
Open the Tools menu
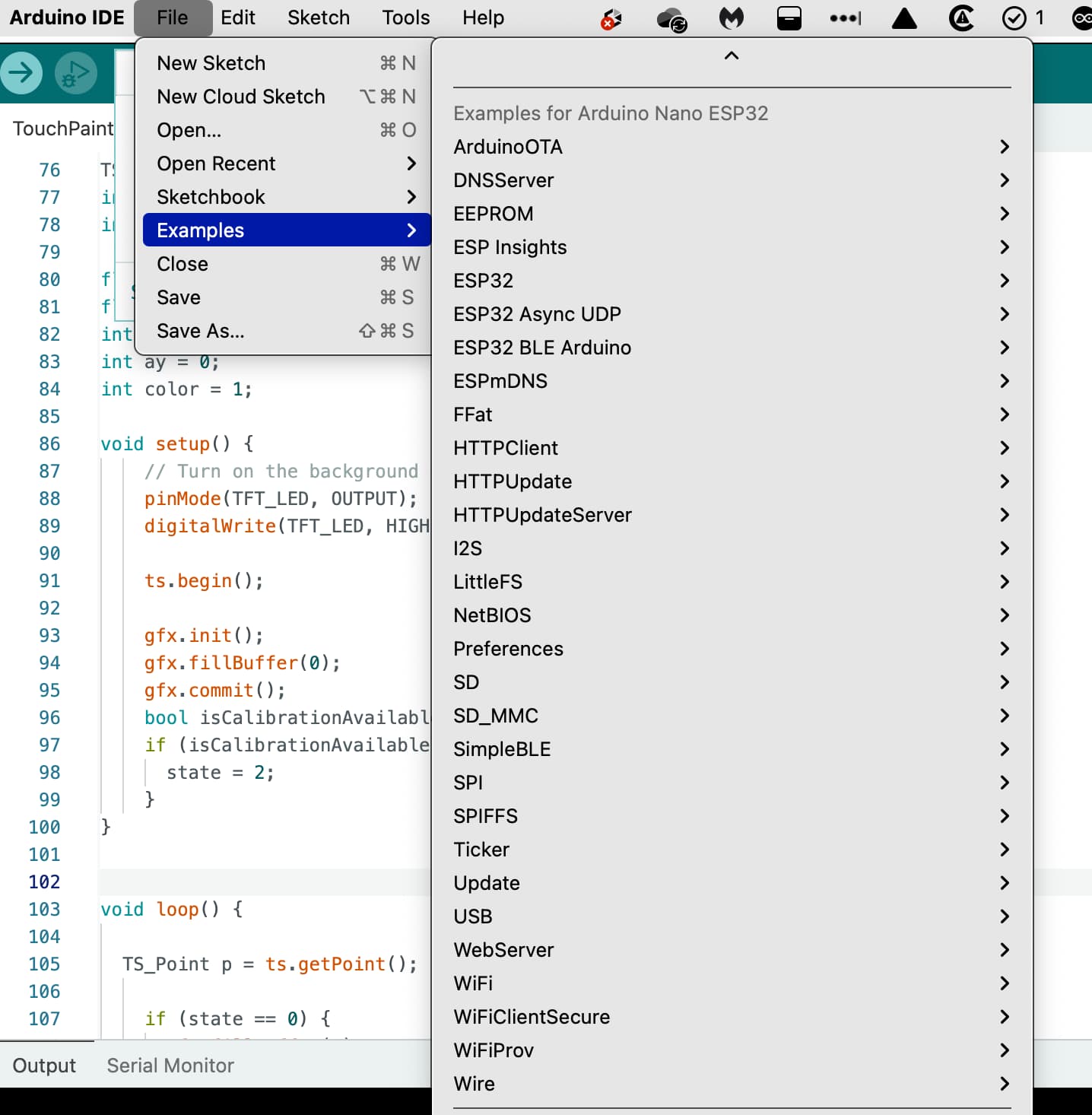[x=405, y=17]
